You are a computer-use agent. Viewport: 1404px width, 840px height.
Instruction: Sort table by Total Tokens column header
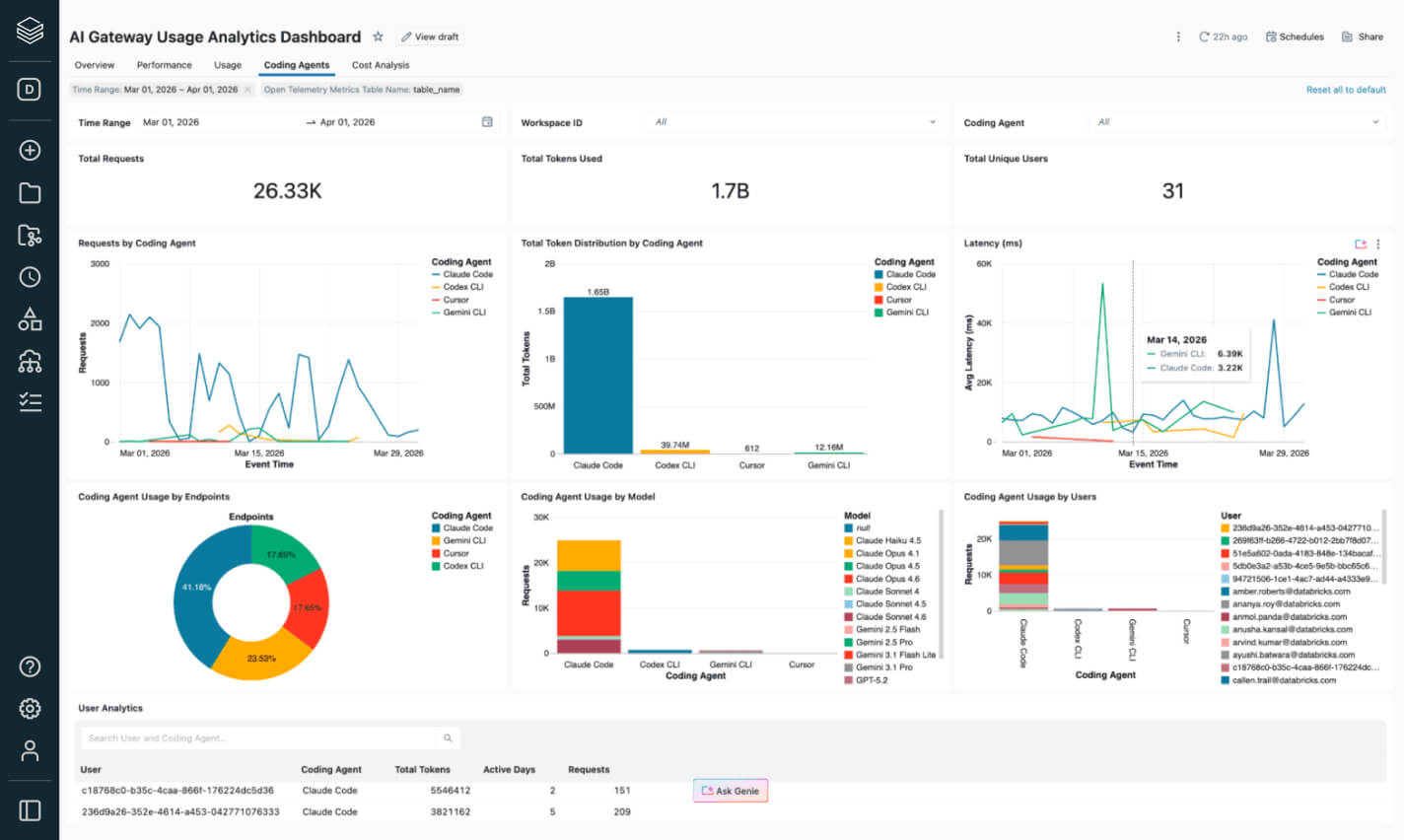[x=422, y=769]
